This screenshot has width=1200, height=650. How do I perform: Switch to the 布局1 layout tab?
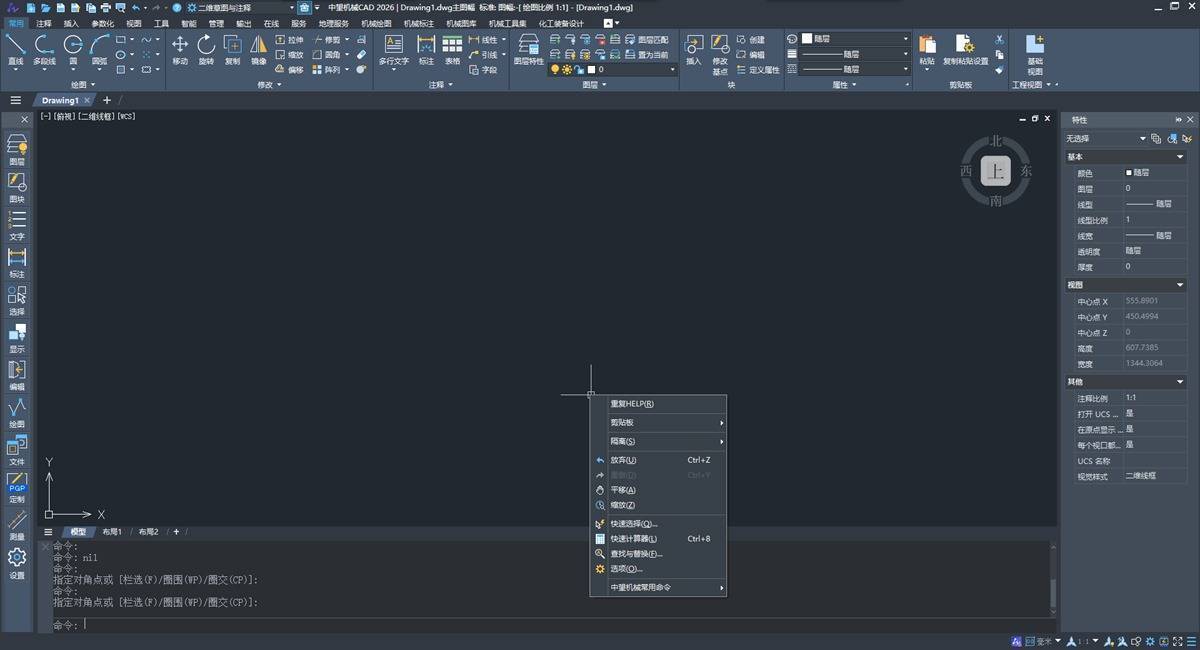tap(112, 532)
